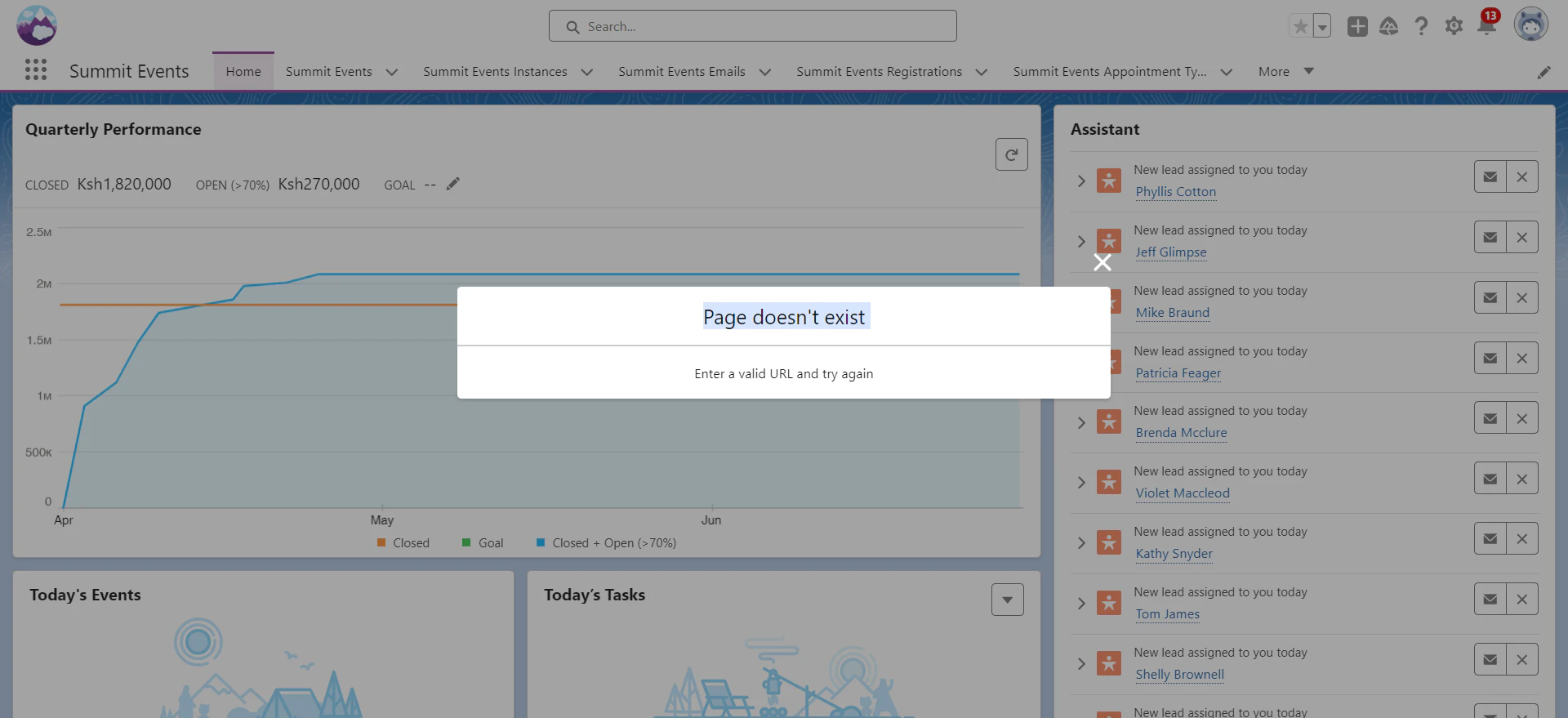Expand the Phyllis Cotton lead item

tap(1081, 181)
